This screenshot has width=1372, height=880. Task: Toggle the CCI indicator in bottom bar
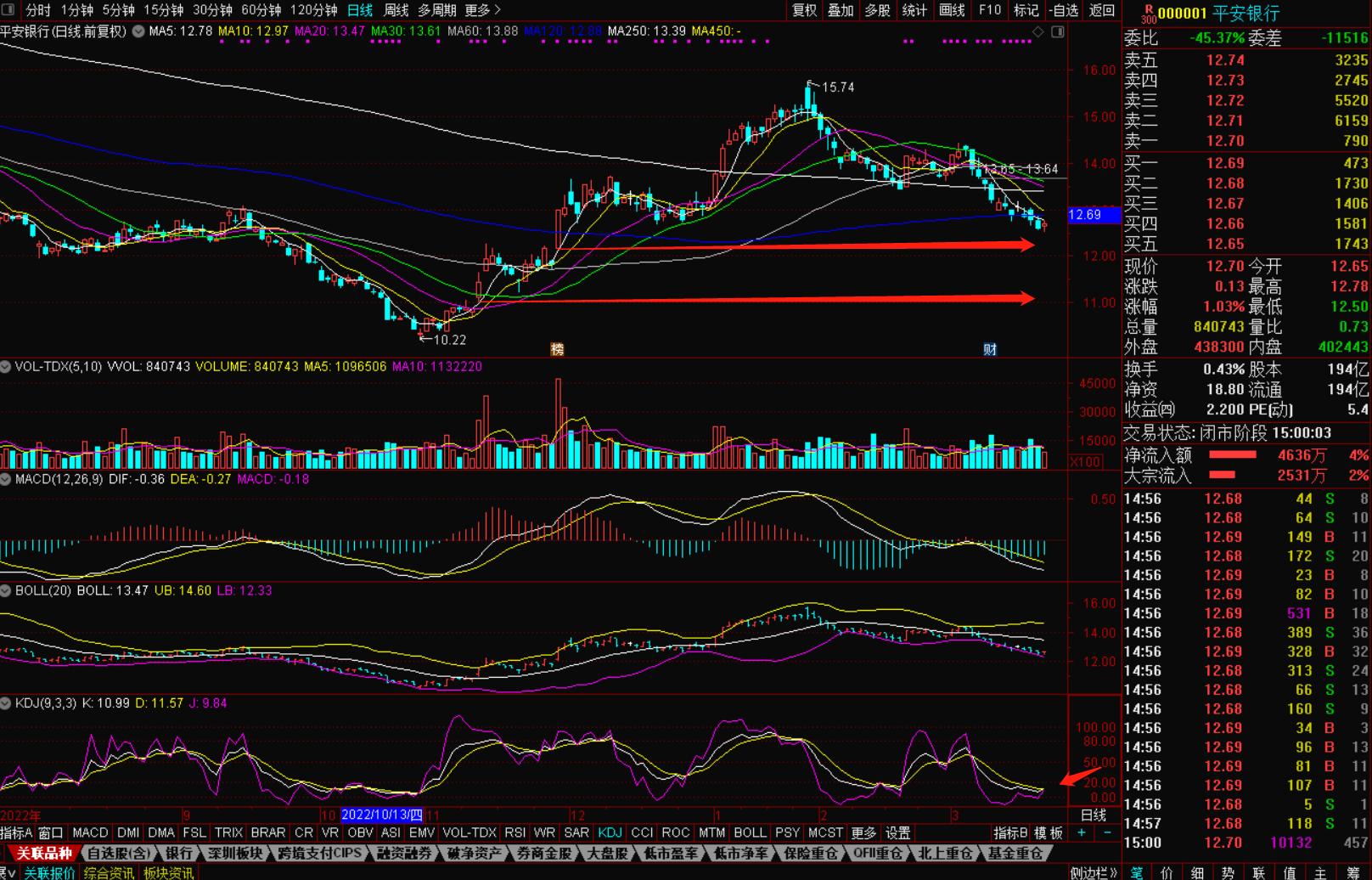pos(643,833)
